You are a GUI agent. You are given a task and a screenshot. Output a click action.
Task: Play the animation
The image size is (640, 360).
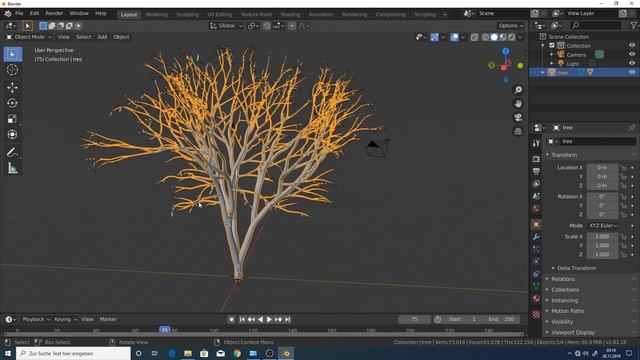(269, 320)
